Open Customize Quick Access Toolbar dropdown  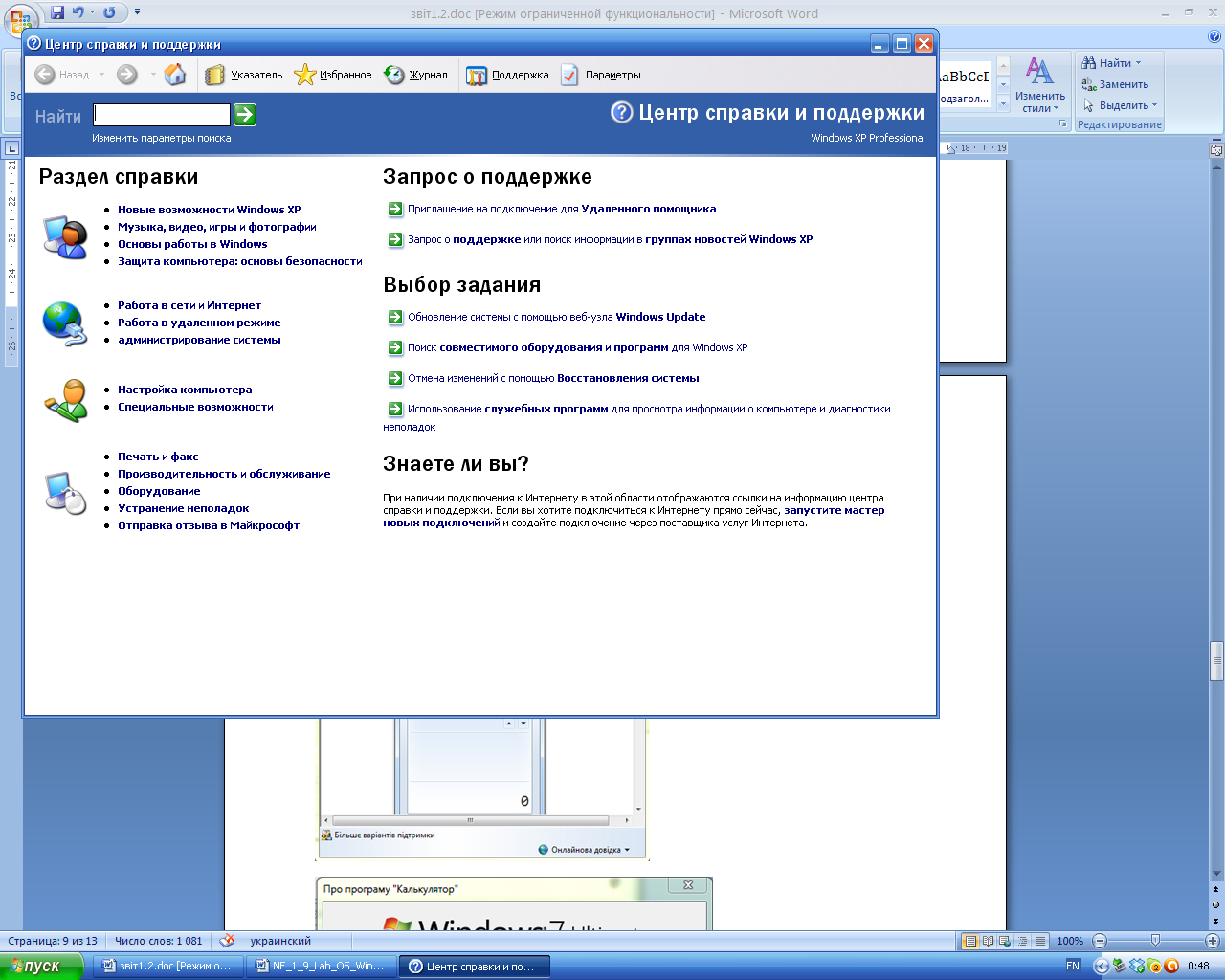[137, 12]
